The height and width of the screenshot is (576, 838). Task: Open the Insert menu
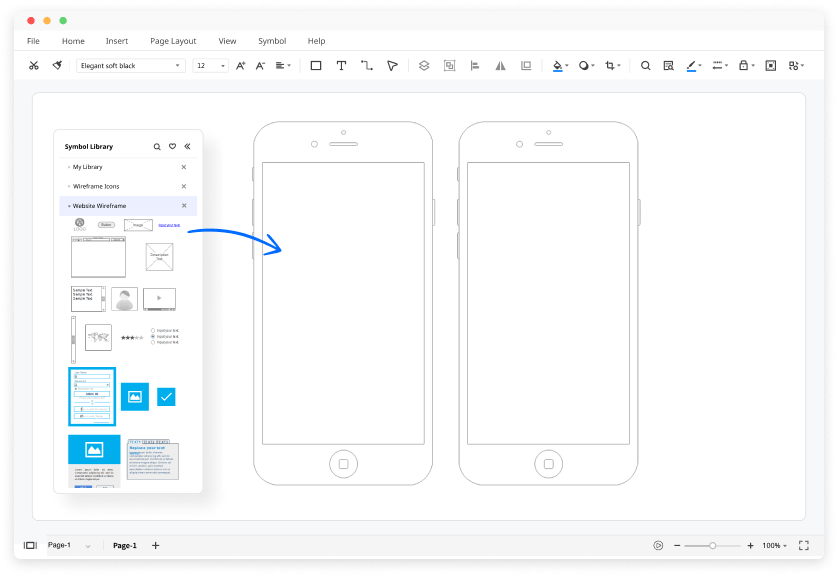coord(117,41)
